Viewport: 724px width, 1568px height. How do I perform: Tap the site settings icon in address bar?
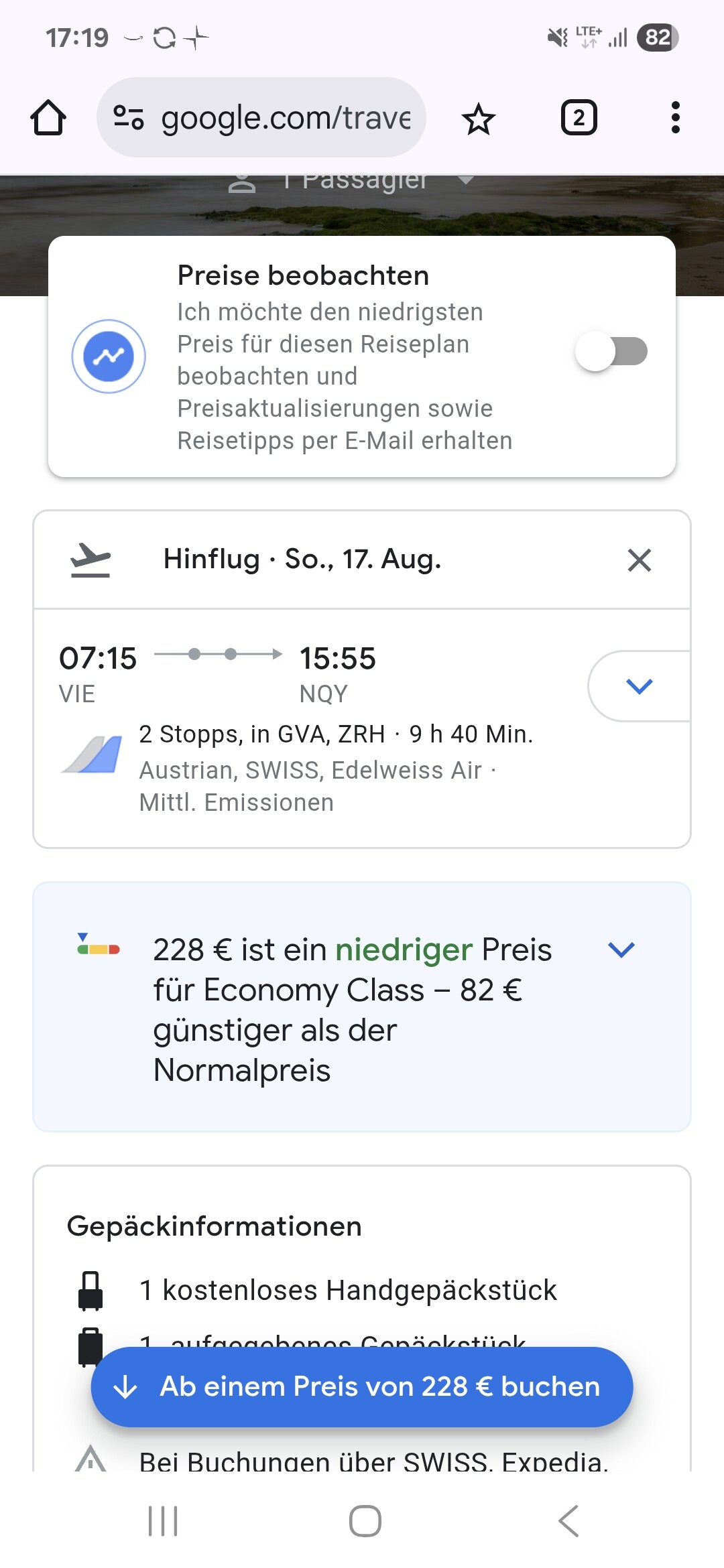pos(128,117)
